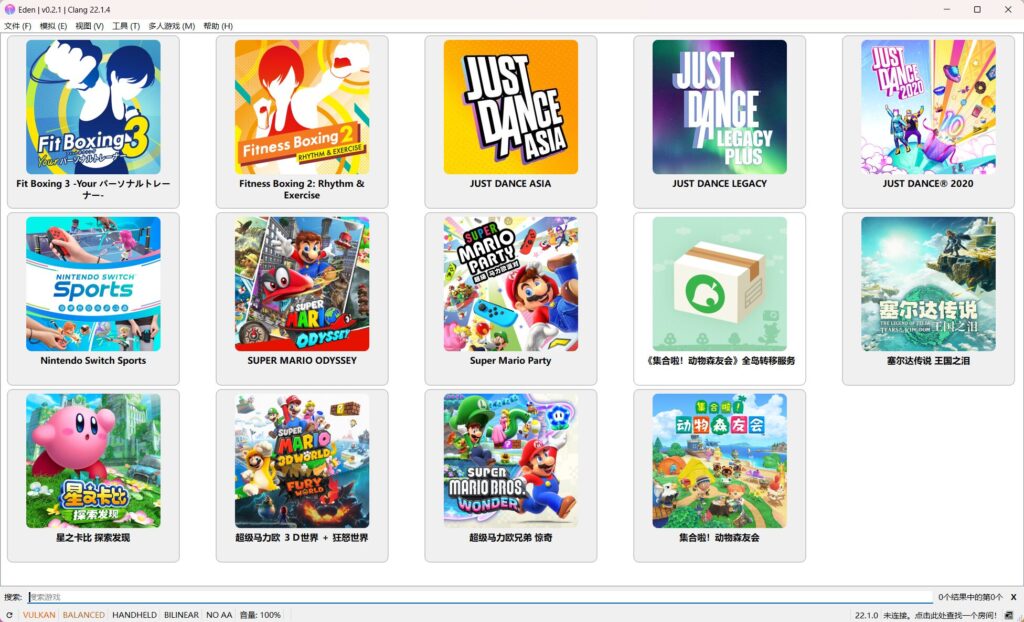The image size is (1024, 622).
Task: Open the 工具 (T) menu
Action: click(126, 26)
